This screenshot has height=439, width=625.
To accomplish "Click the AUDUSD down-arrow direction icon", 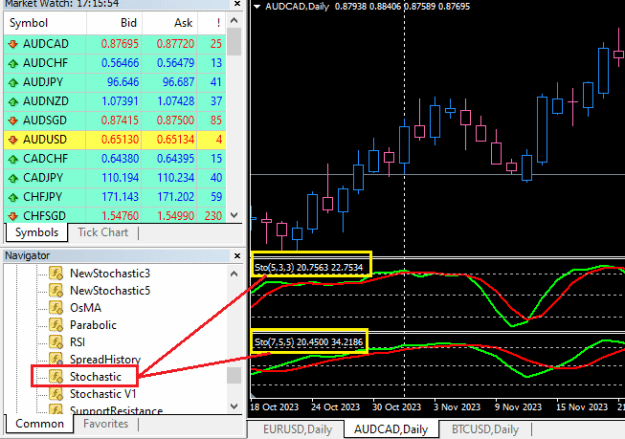I will point(13,140).
